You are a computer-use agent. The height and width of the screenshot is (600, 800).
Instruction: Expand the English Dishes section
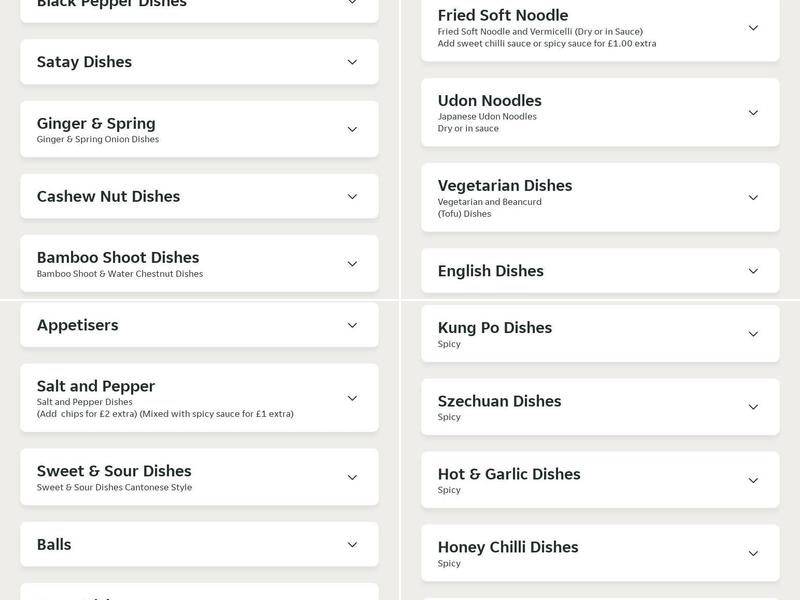(x=753, y=270)
